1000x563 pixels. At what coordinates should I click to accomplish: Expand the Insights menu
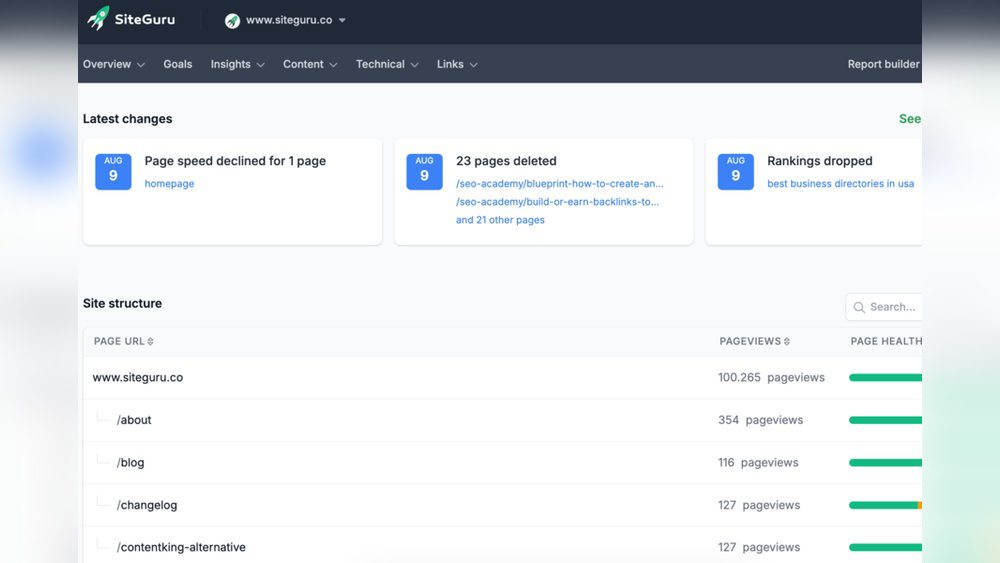[237, 64]
